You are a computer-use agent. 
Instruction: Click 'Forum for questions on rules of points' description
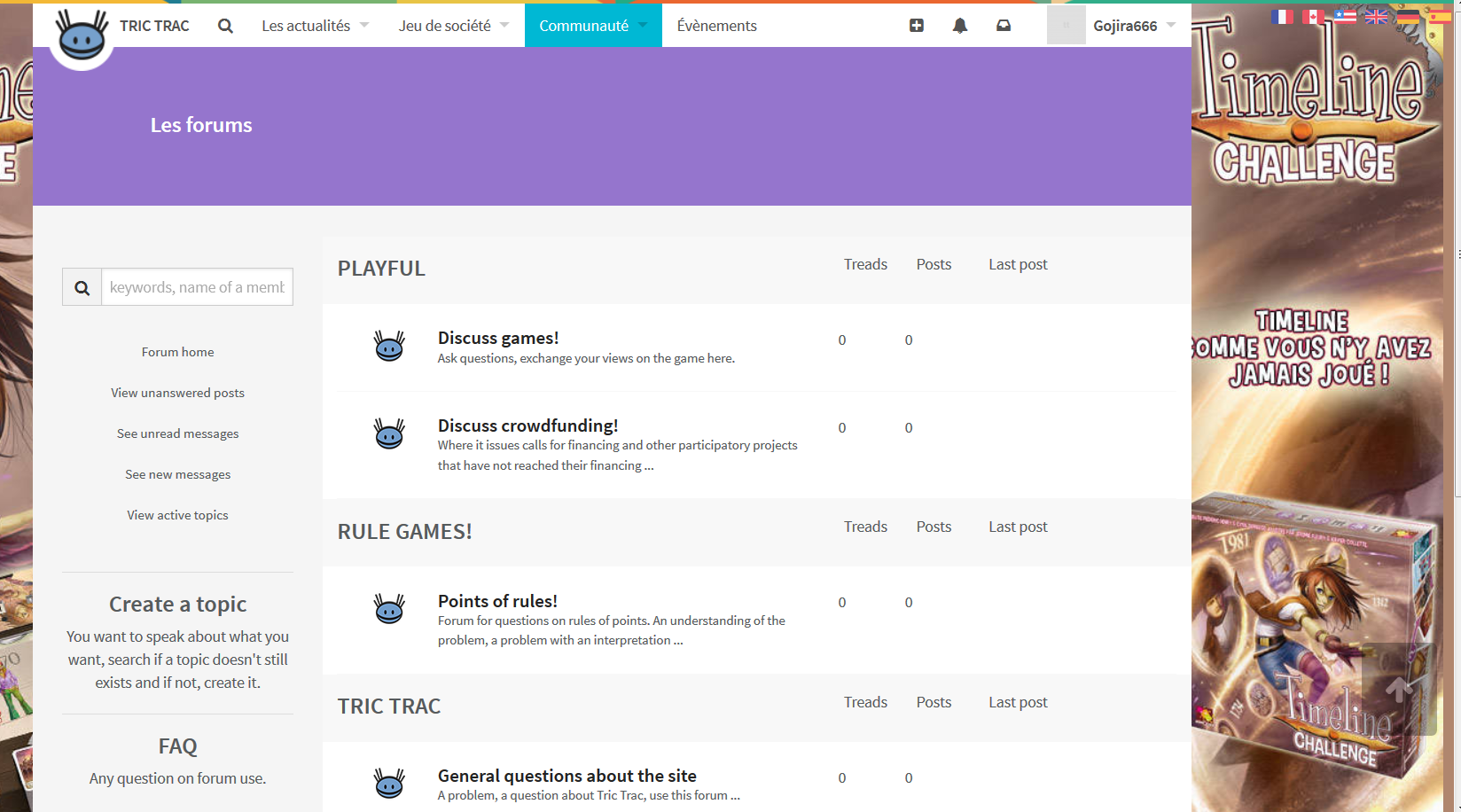[x=612, y=630]
